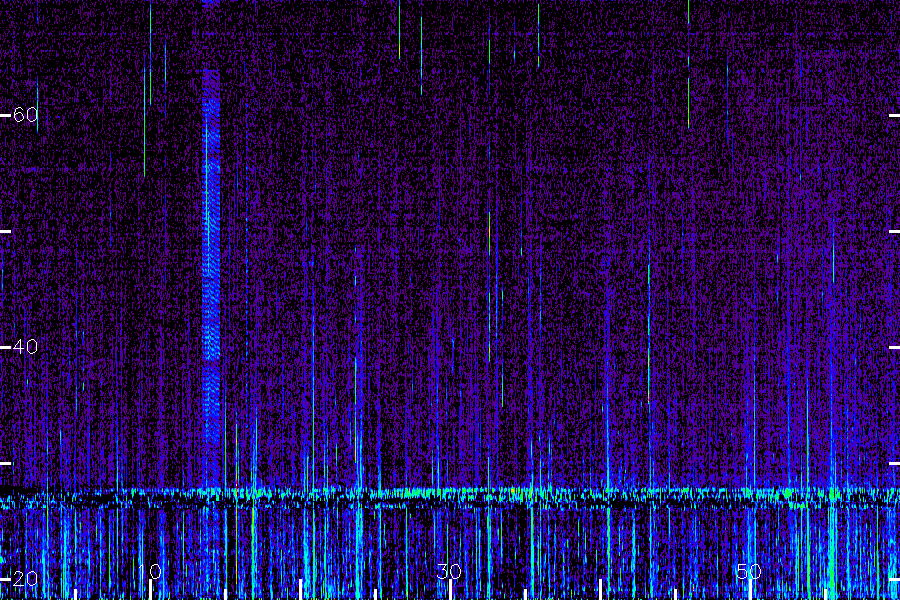This screenshot has width=900, height=600.
Task: Click the "60" label on the vertical axis
Action: click(25, 115)
